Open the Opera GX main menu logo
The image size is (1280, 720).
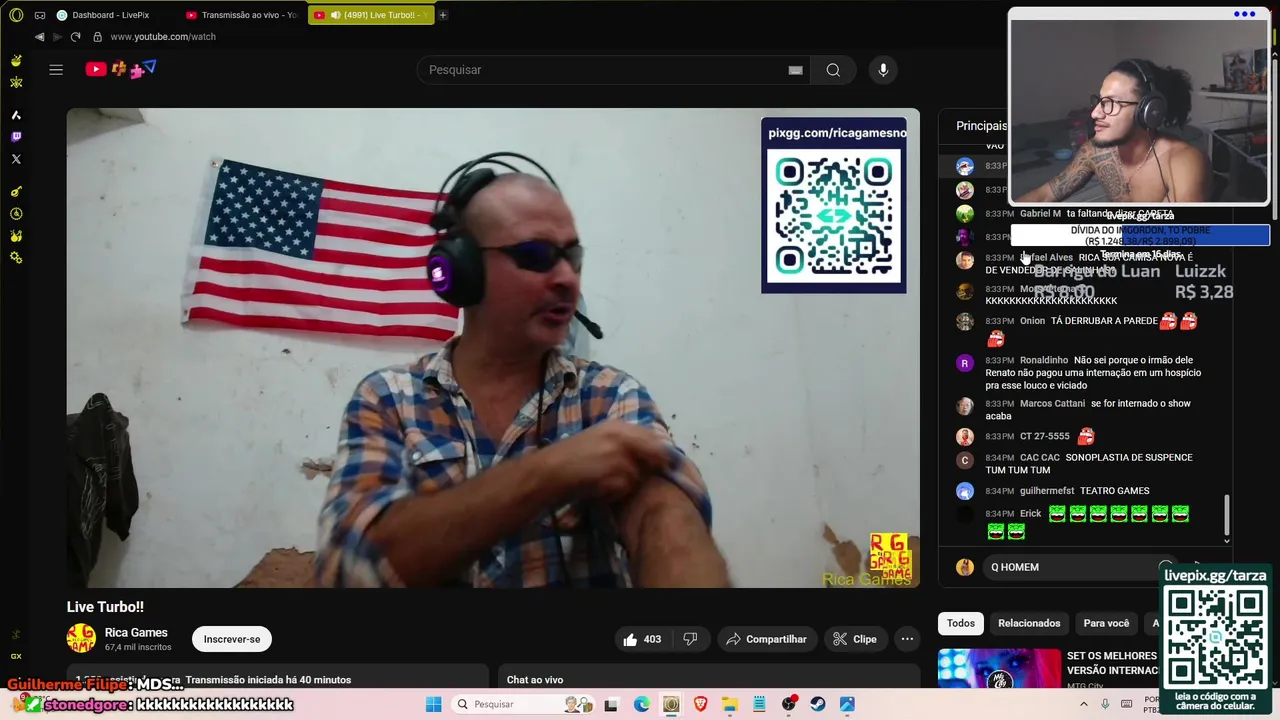coord(16,15)
